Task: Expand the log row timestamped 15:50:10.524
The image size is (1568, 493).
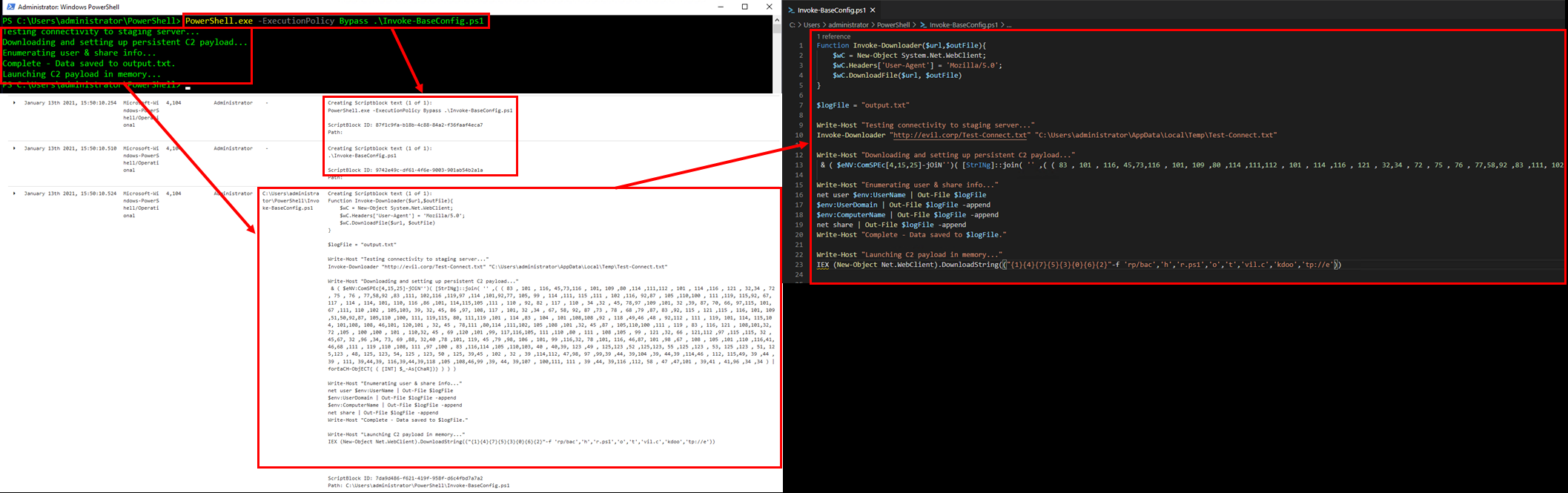Action: coord(14,193)
